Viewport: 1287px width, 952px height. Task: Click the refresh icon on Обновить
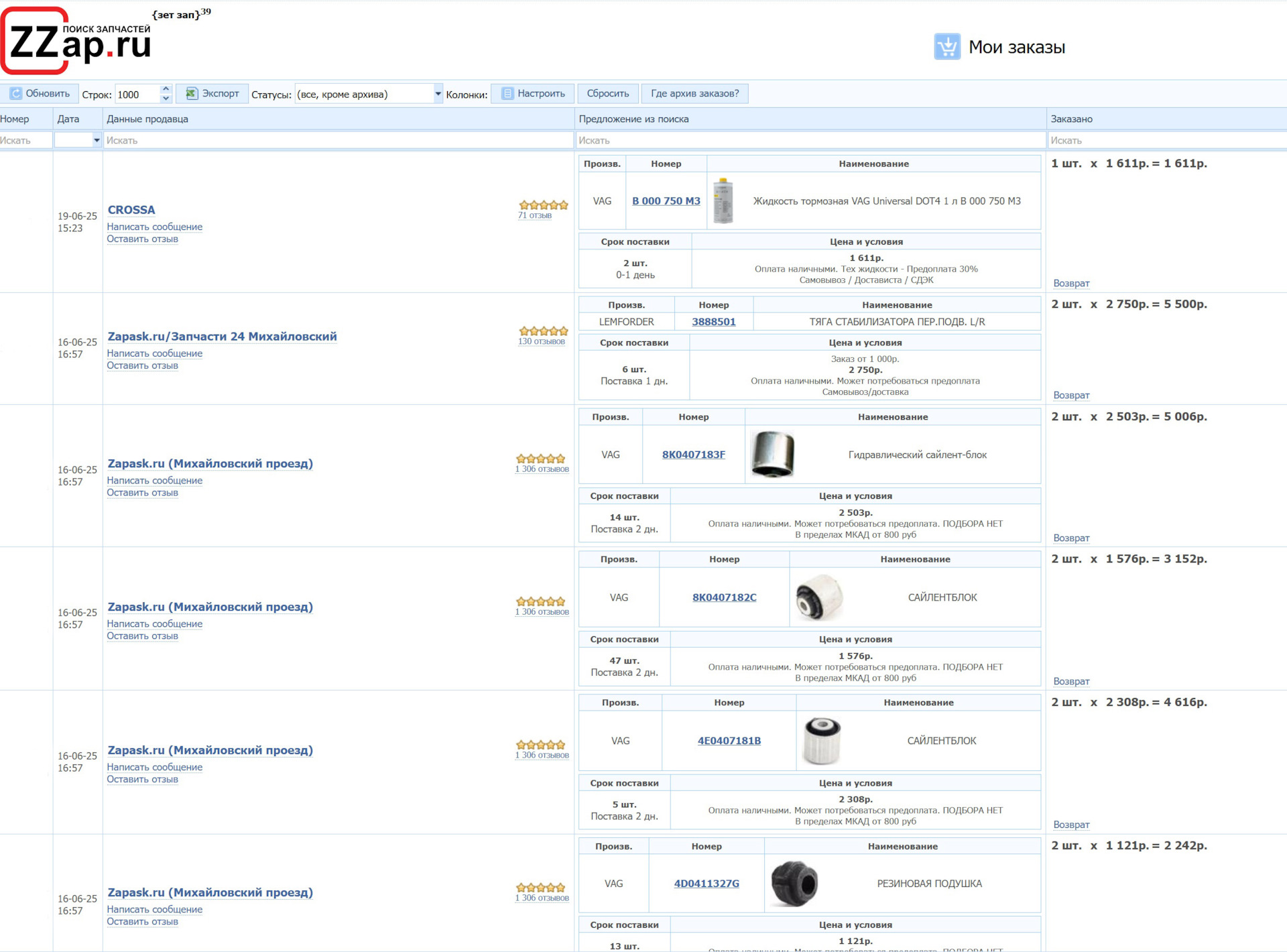coord(16,94)
